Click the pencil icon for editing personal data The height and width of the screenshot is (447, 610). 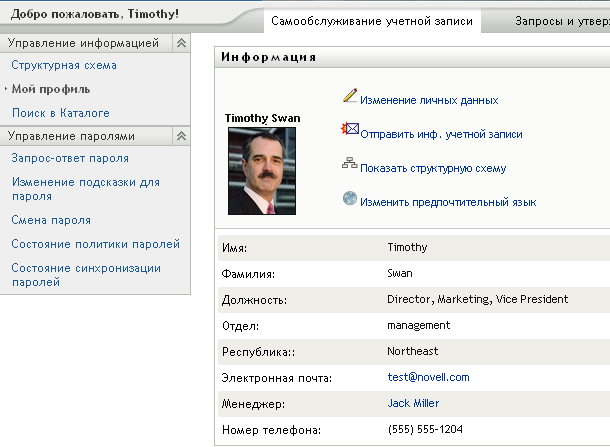349,97
